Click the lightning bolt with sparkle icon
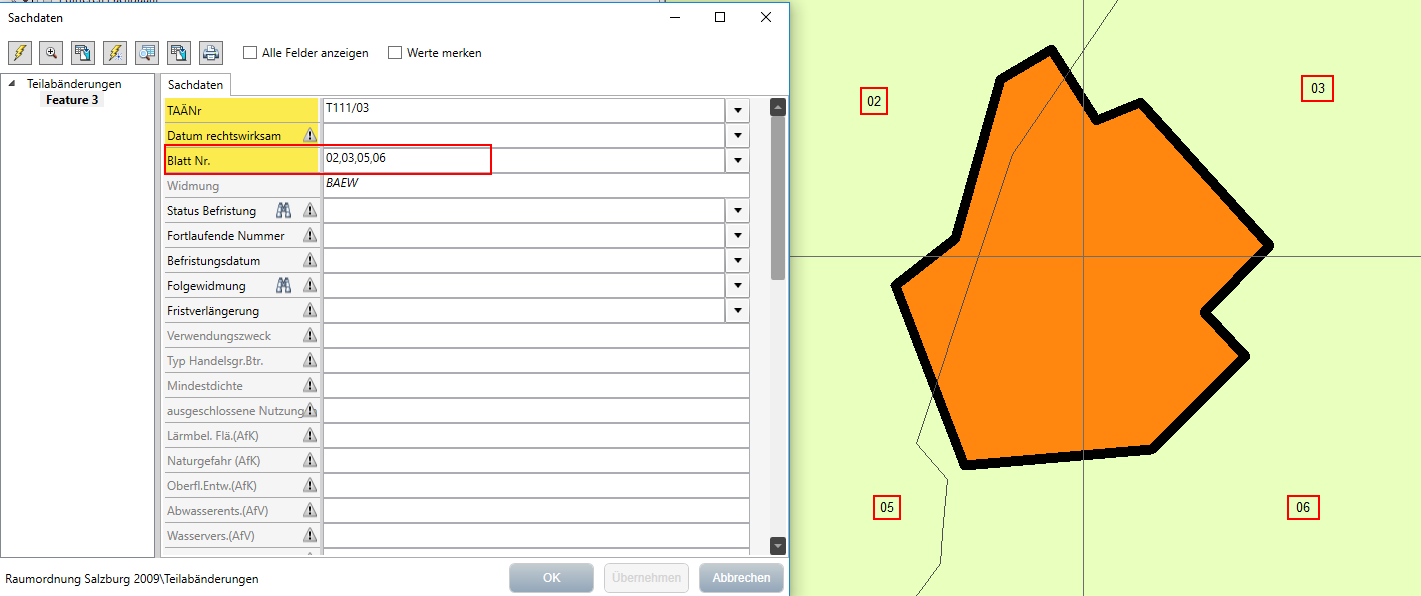Viewport: 1421px width, 596px height. [115, 52]
